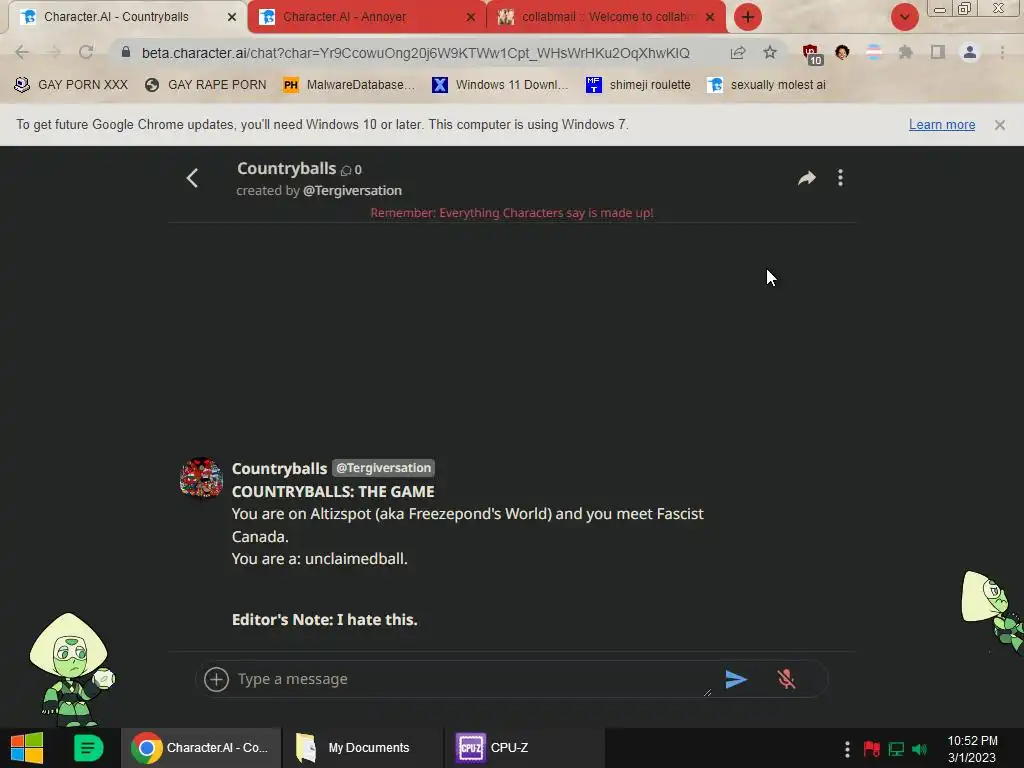Open the shimeji roulette bookmark
Viewport: 1024px width, 768px height.
click(x=638, y=85)
